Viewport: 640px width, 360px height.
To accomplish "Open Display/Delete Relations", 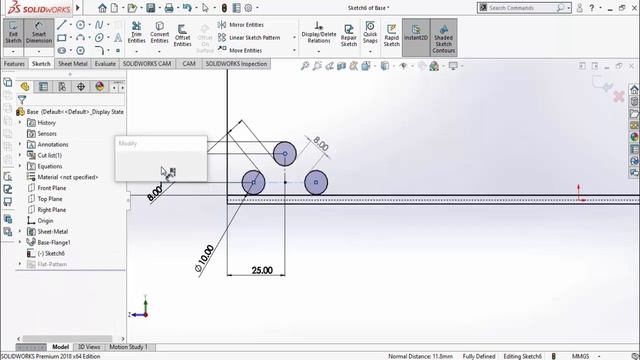I will (319, 33).
